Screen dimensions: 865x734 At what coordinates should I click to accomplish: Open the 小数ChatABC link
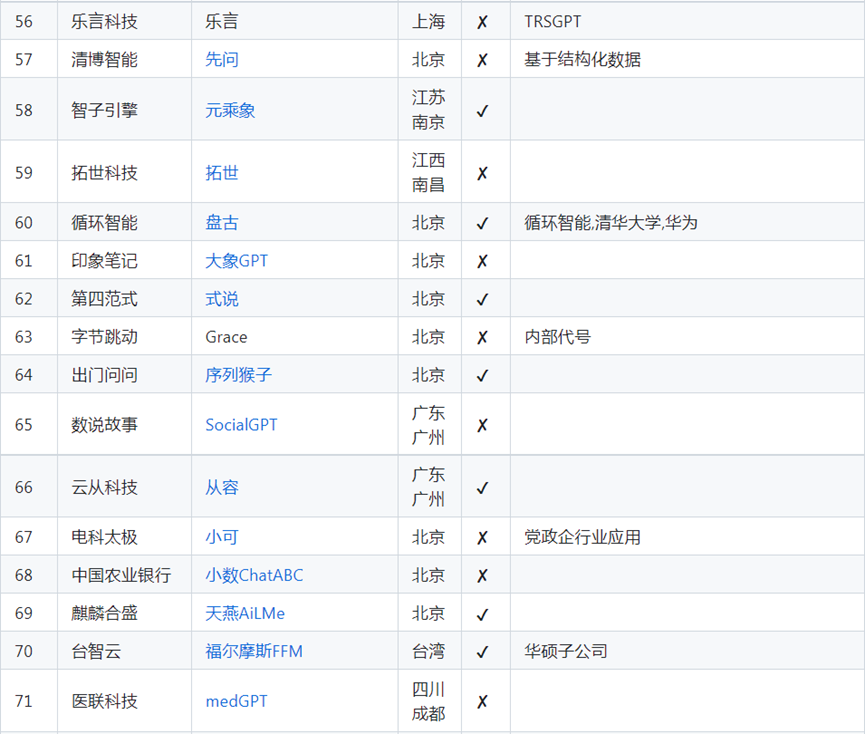254,575
